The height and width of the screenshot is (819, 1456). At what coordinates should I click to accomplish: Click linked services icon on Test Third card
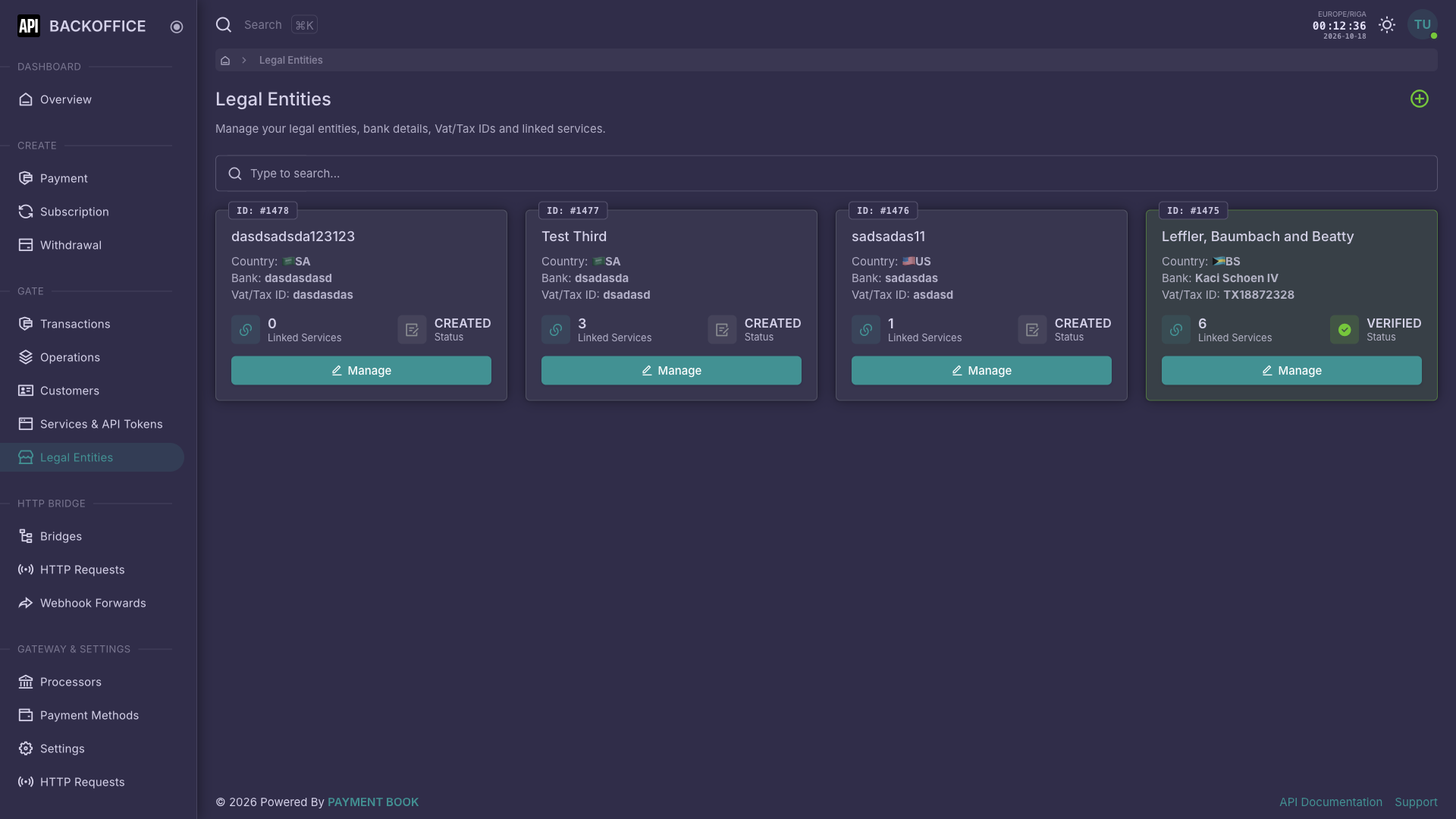pyautogui.click(x=556, y=330)
